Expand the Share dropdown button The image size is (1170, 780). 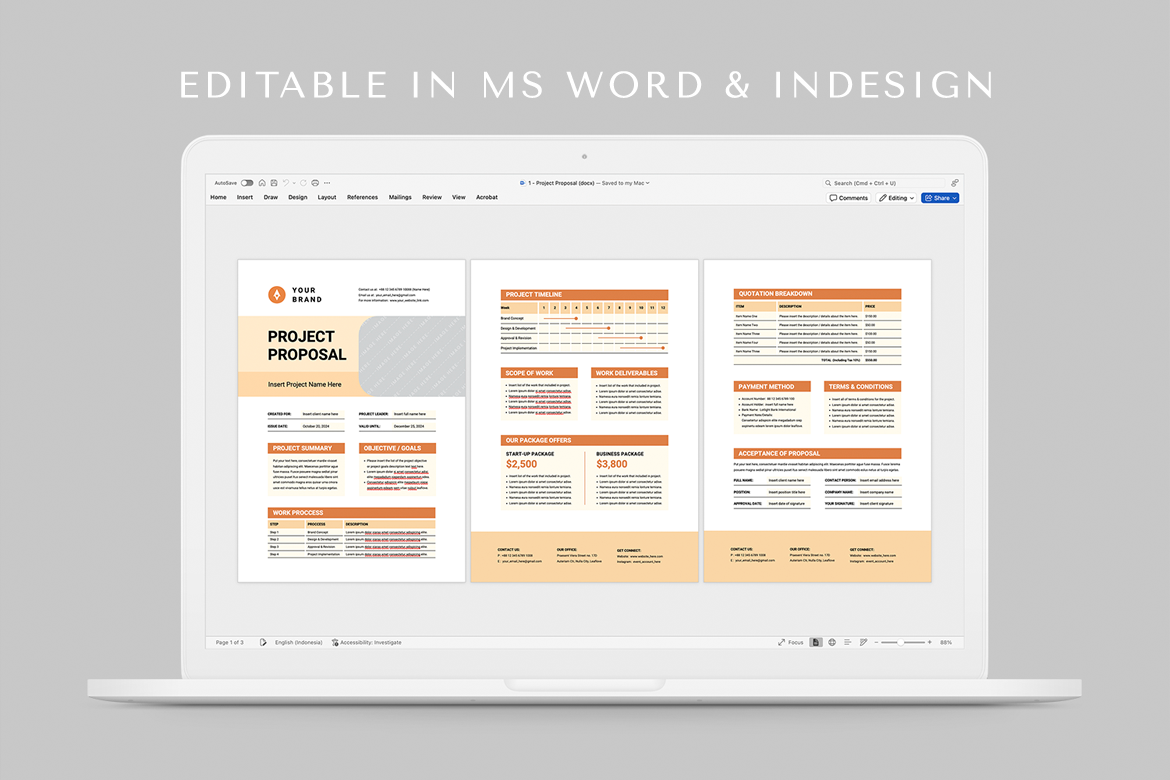pos(940,198)
